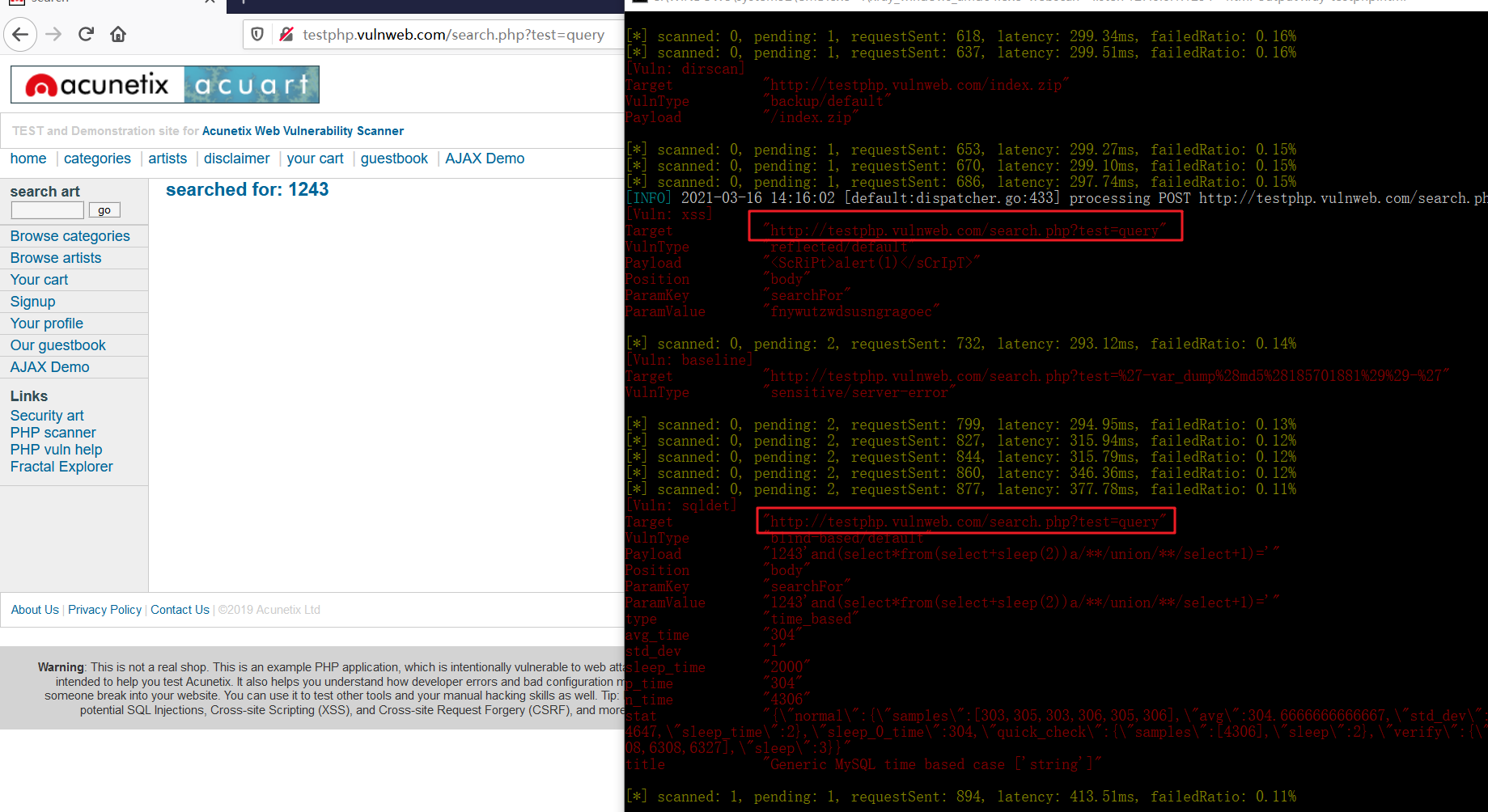The image size is (1488, 812).
Task: Open the Privacy Policy footer link
Action: [104, 610]
